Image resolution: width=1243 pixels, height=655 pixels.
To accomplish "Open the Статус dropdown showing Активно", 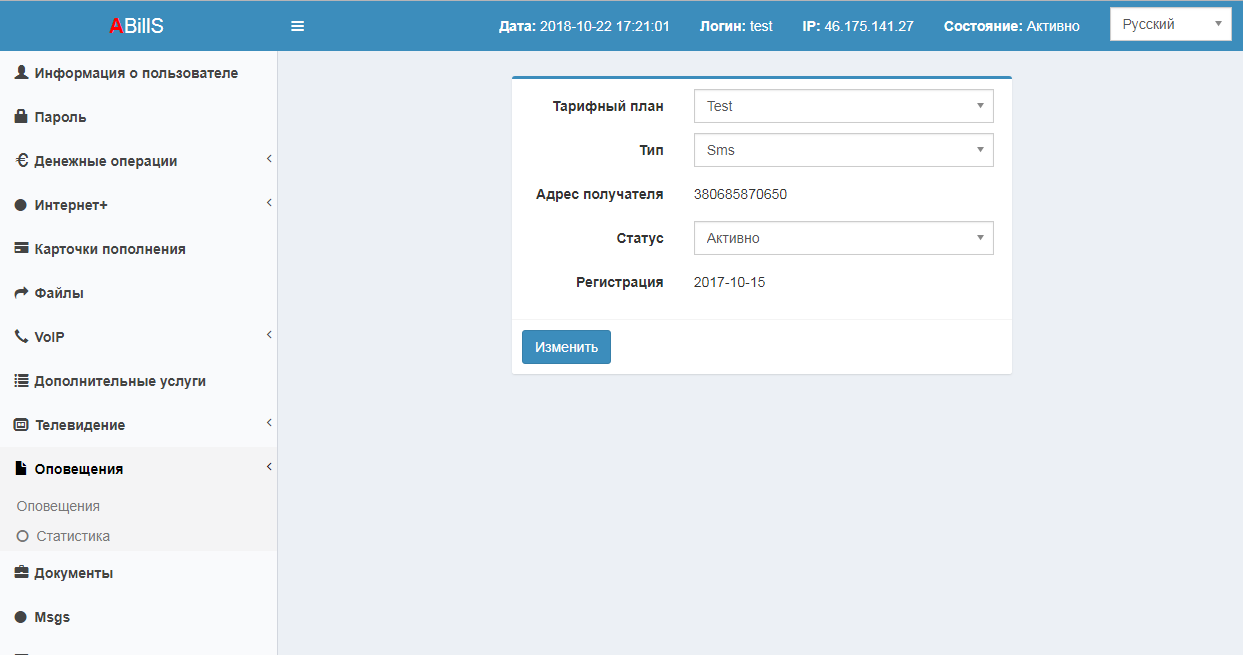I will point(843,238).
